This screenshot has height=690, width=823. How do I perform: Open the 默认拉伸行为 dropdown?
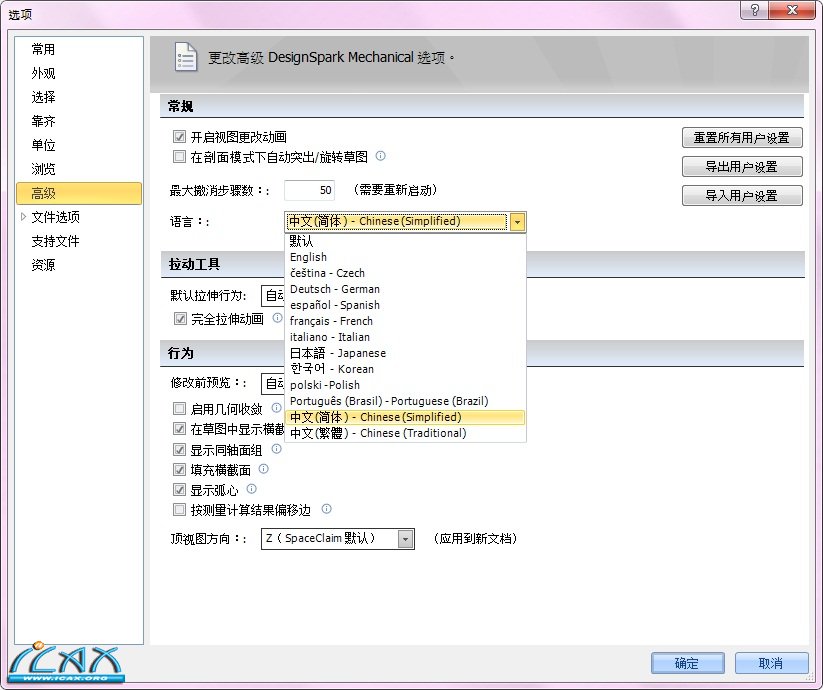273,295
